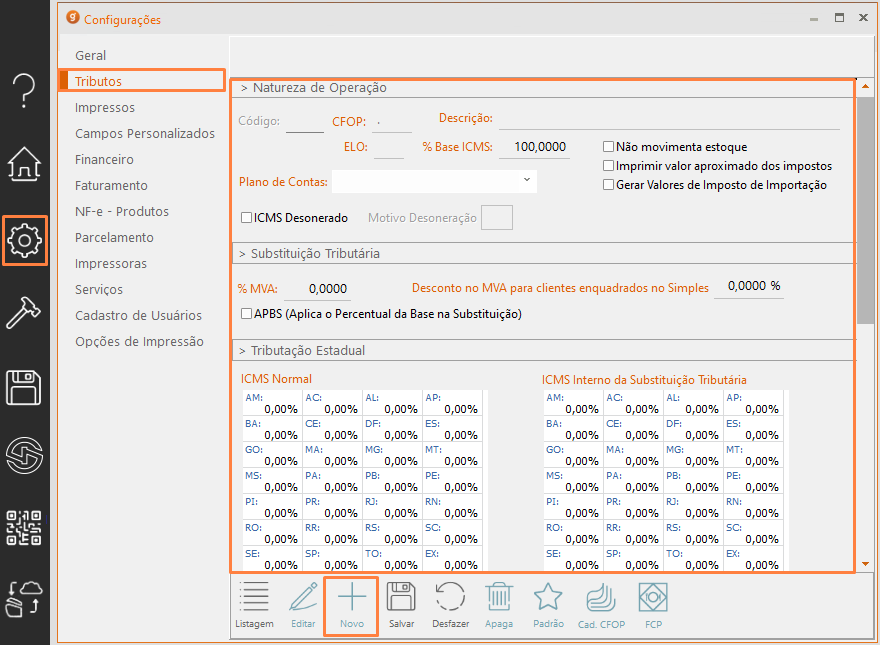
Task: Open the help question mark icon
Action: [x=24, y=90]
